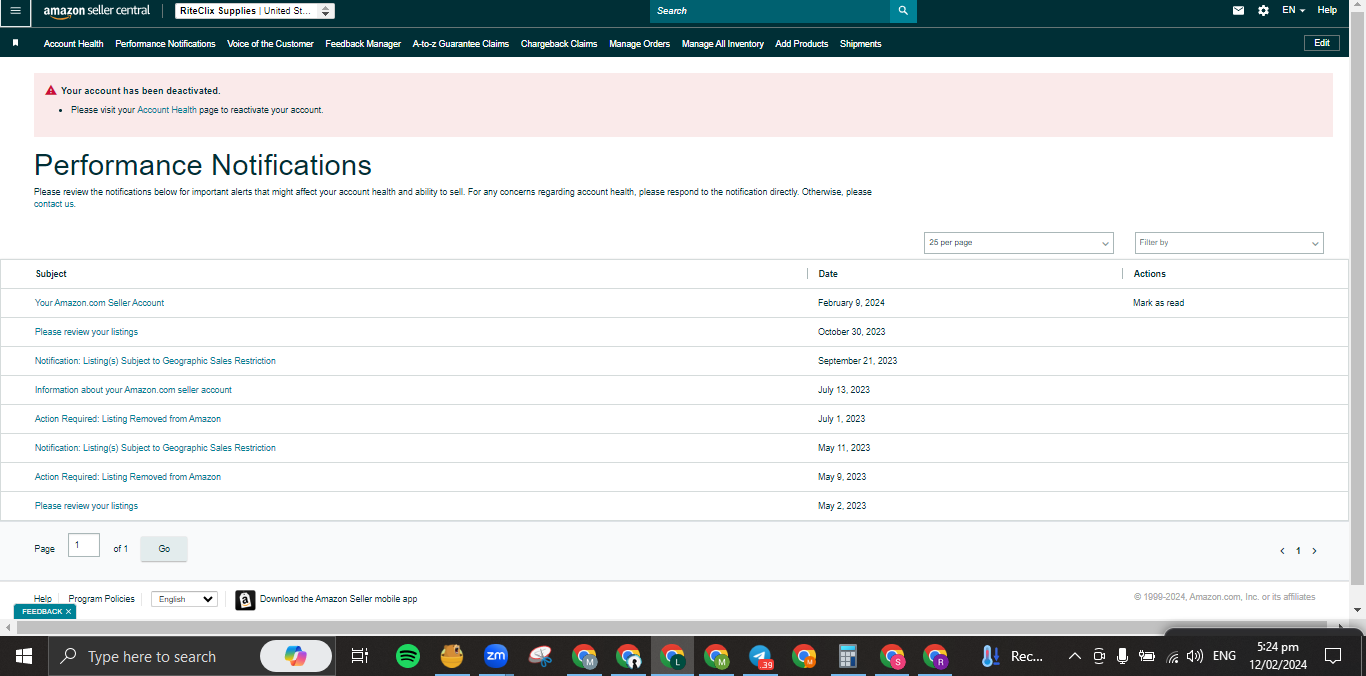Open Program Policies in footer
This screenshot has height=676, width=1366.
pos(102,599)
